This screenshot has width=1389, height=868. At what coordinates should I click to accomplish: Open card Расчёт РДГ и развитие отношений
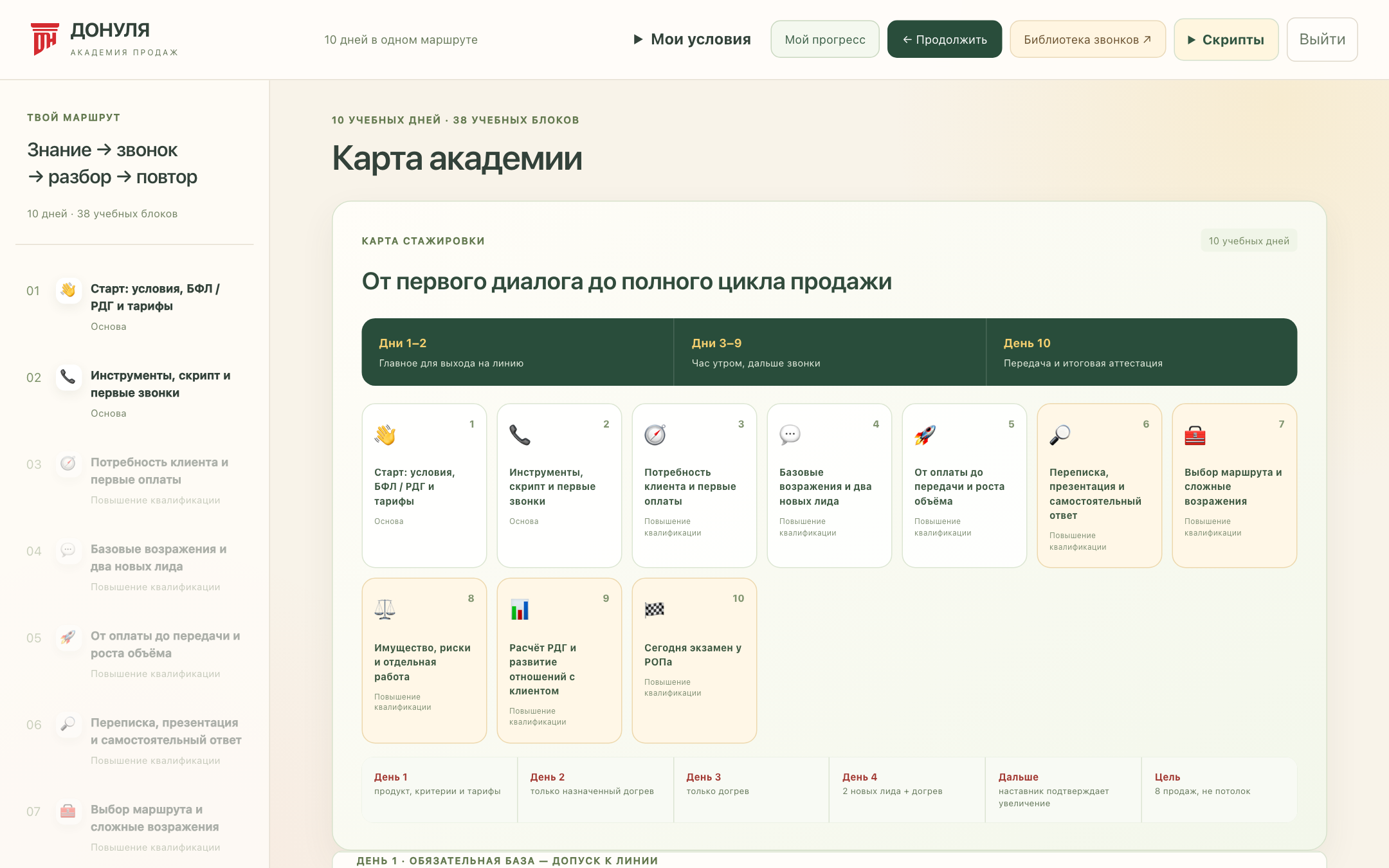(x=559, y=660)
